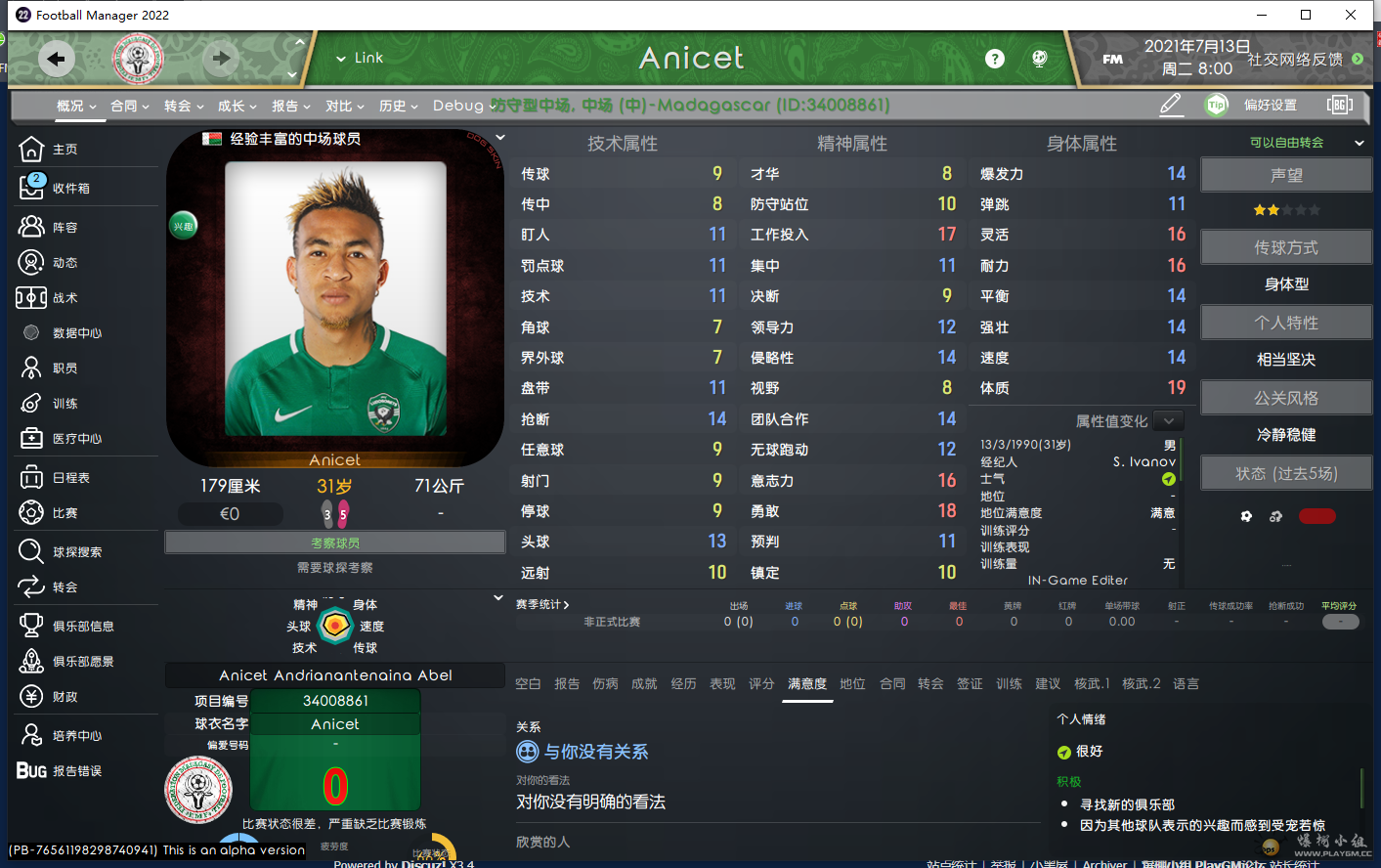This screenshot has width=1381, height=868.
Task: Click the BUG 报告错误 icon
Action: [x=31, y=770]
